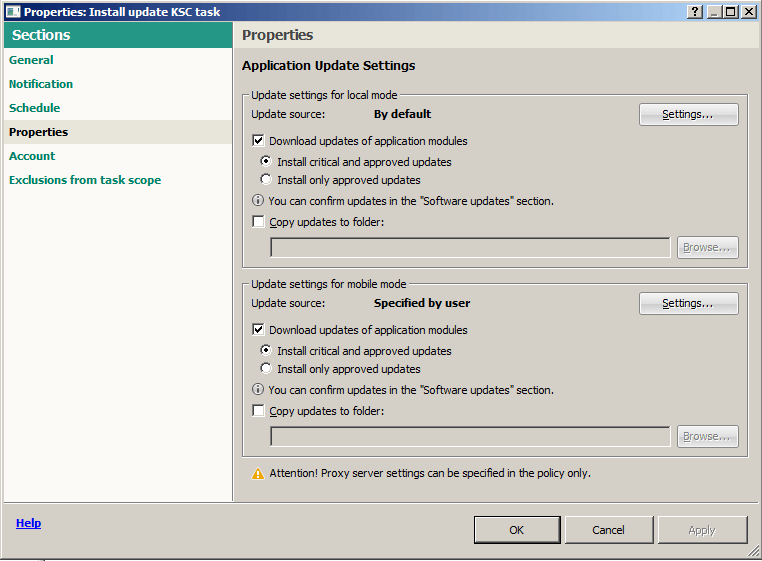The height and width of the screenshot is (561, 762).
Task: Click 'By default' update source value
Action: tap(402, 114)
